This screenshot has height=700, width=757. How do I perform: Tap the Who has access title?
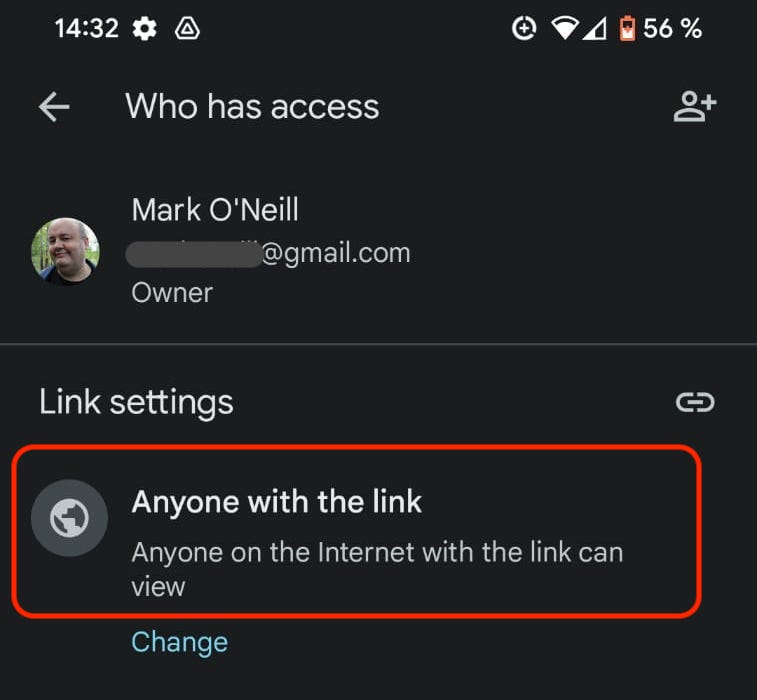(x=252, y=106)
